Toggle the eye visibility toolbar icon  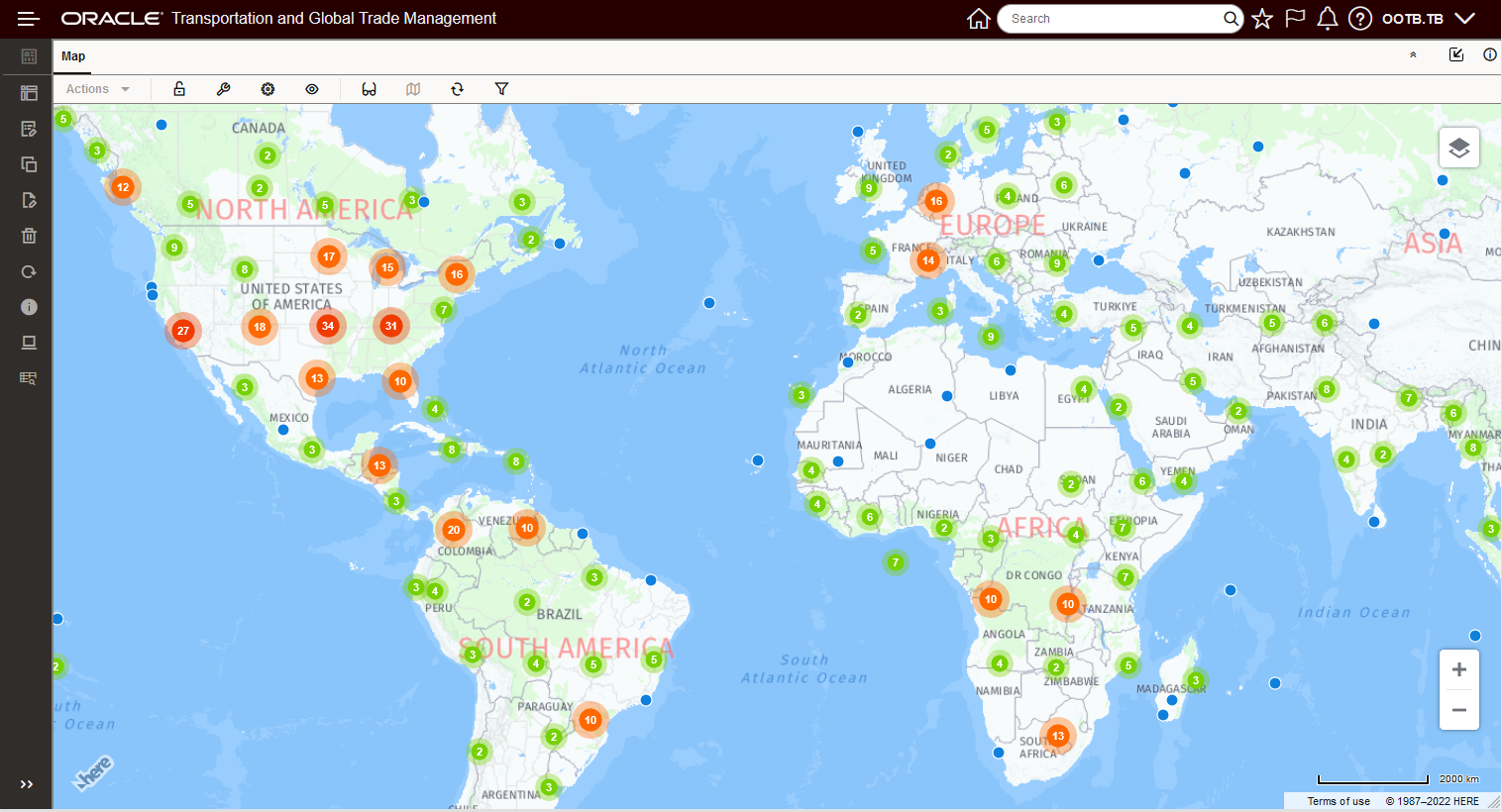click(312, 89)
